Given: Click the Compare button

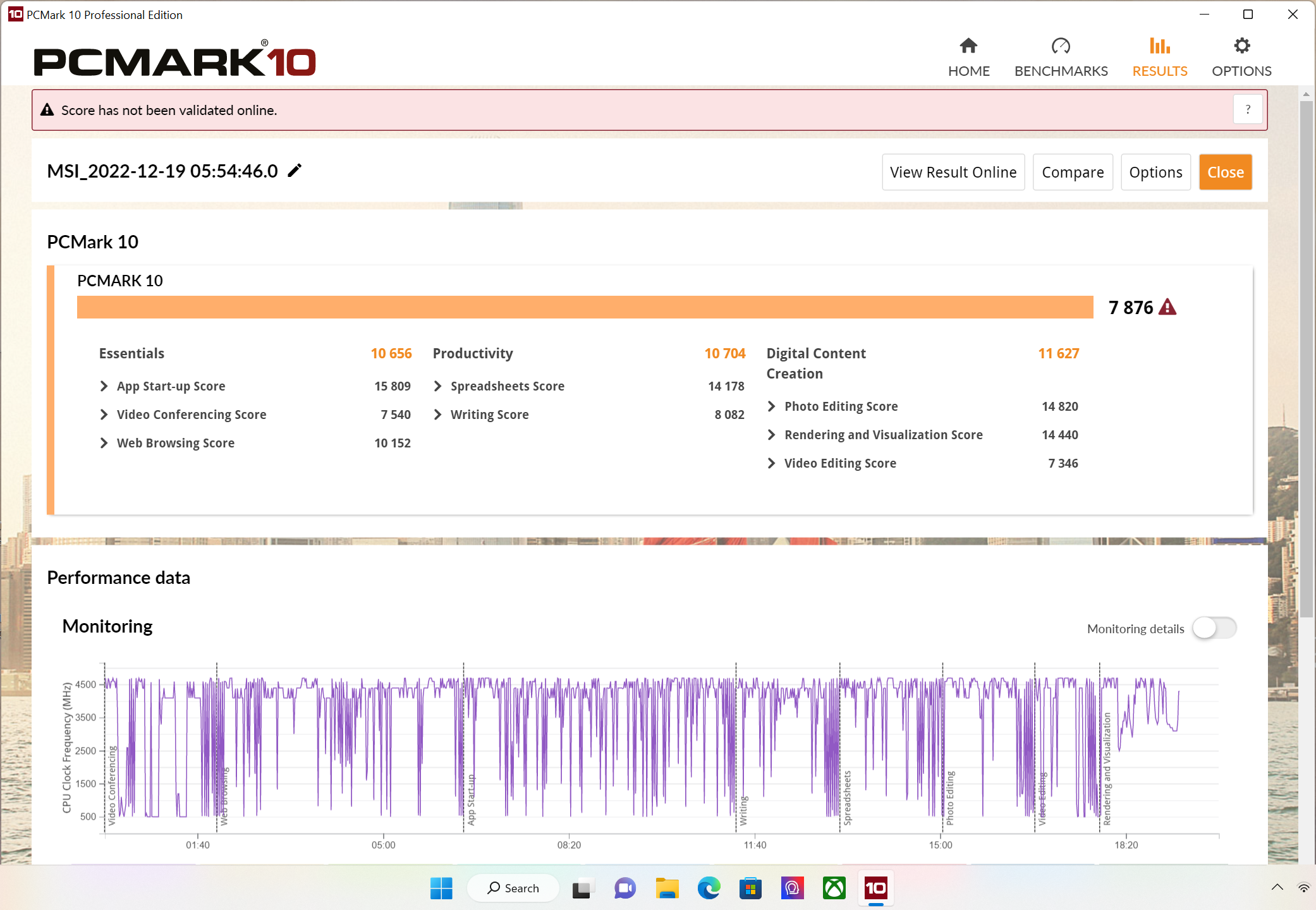Looking at the screenshot, I should click(1073, 172).
